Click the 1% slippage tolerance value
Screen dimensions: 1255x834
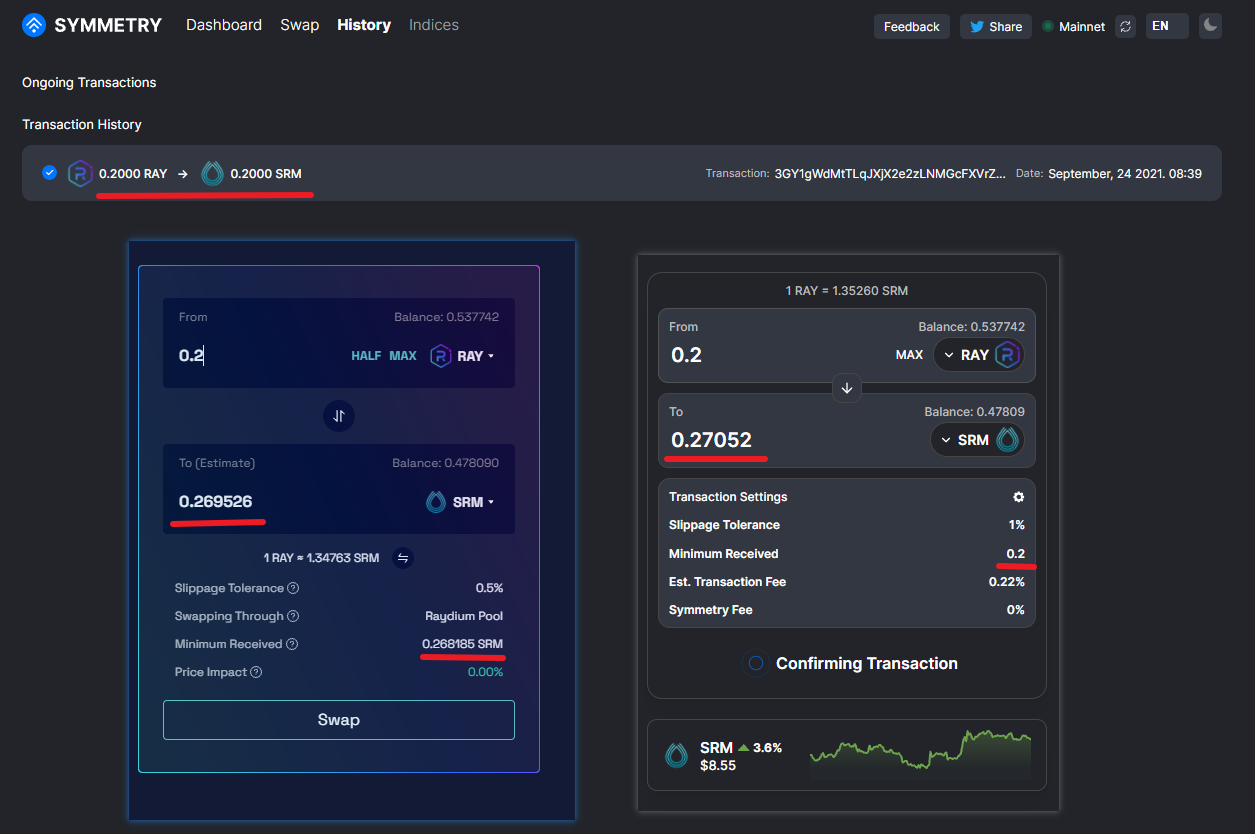(x=1016, y=525)
